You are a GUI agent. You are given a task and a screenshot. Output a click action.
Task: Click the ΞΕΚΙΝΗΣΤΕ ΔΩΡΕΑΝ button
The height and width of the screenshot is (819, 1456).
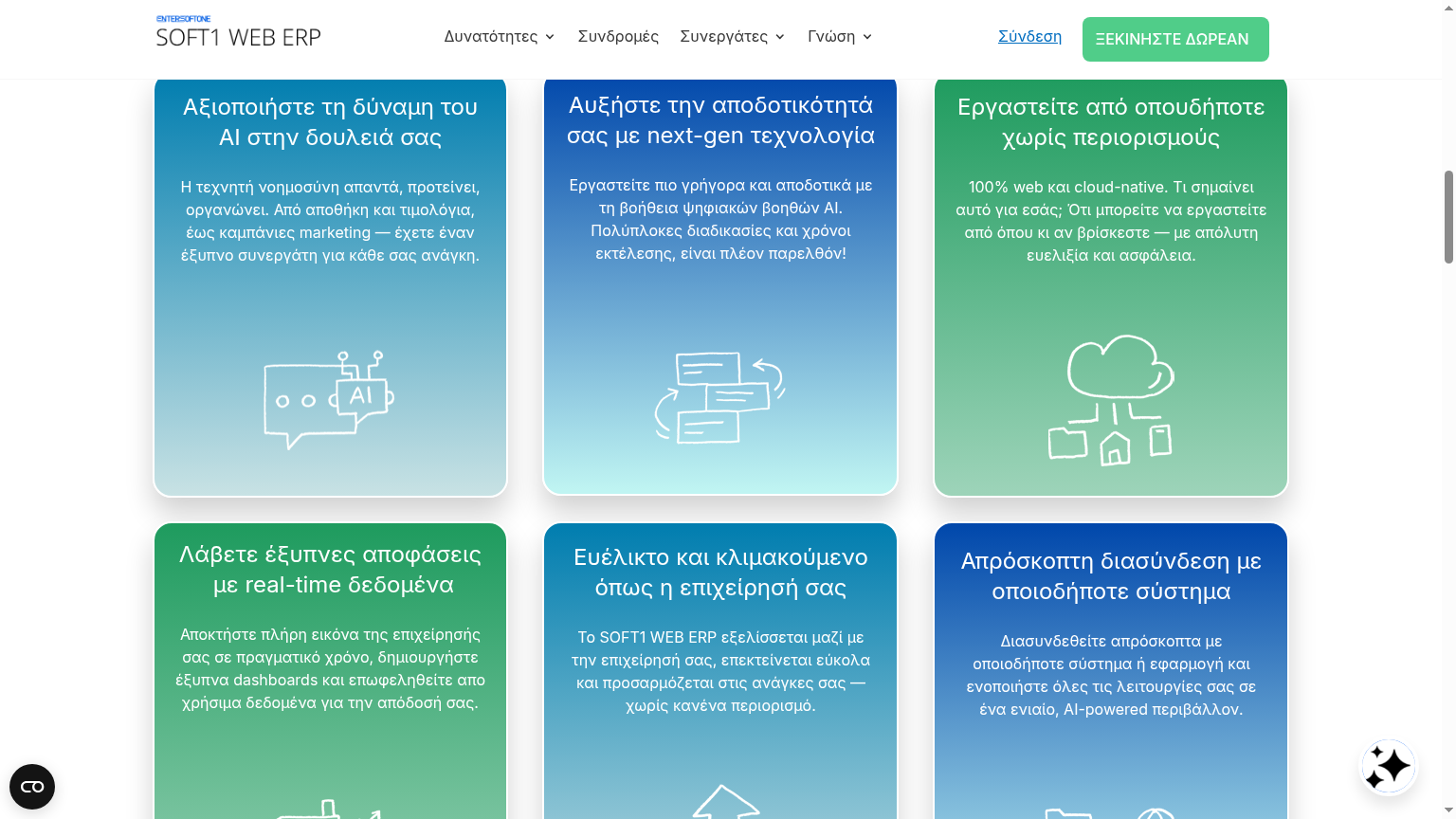click(1175, 39)
